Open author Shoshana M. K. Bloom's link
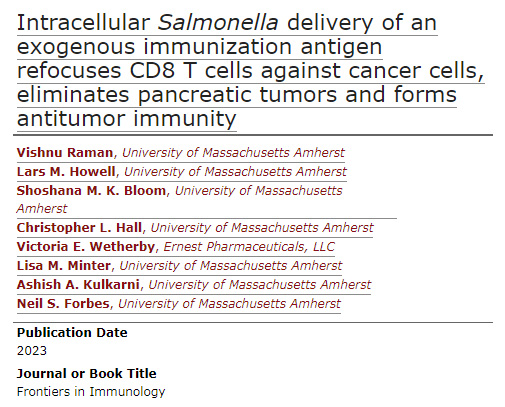The height and width of the screenshot is (407, 505). pyautogui.click(x=91, y=191)
